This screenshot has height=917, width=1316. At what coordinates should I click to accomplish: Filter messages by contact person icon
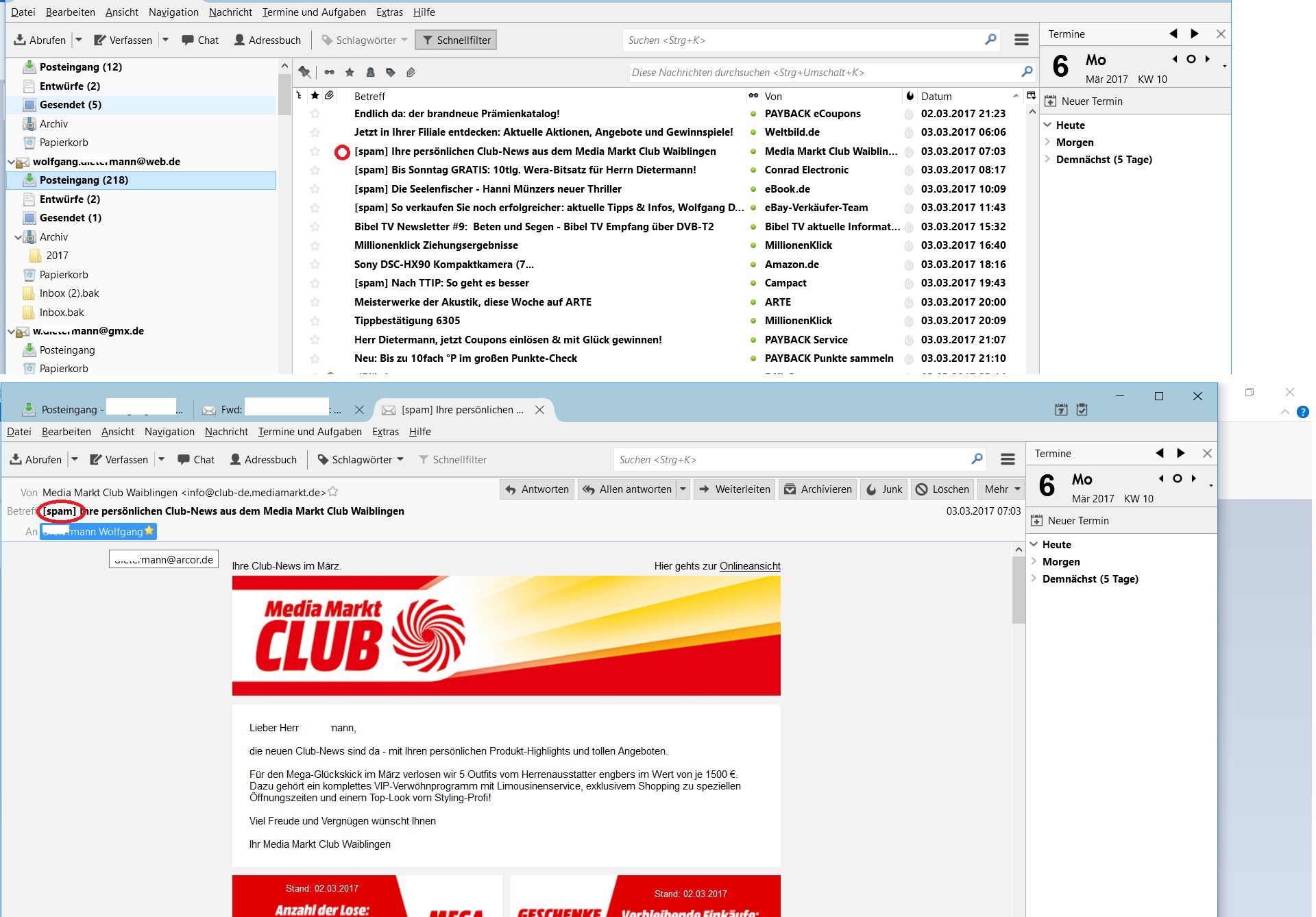tap(370, 72)
